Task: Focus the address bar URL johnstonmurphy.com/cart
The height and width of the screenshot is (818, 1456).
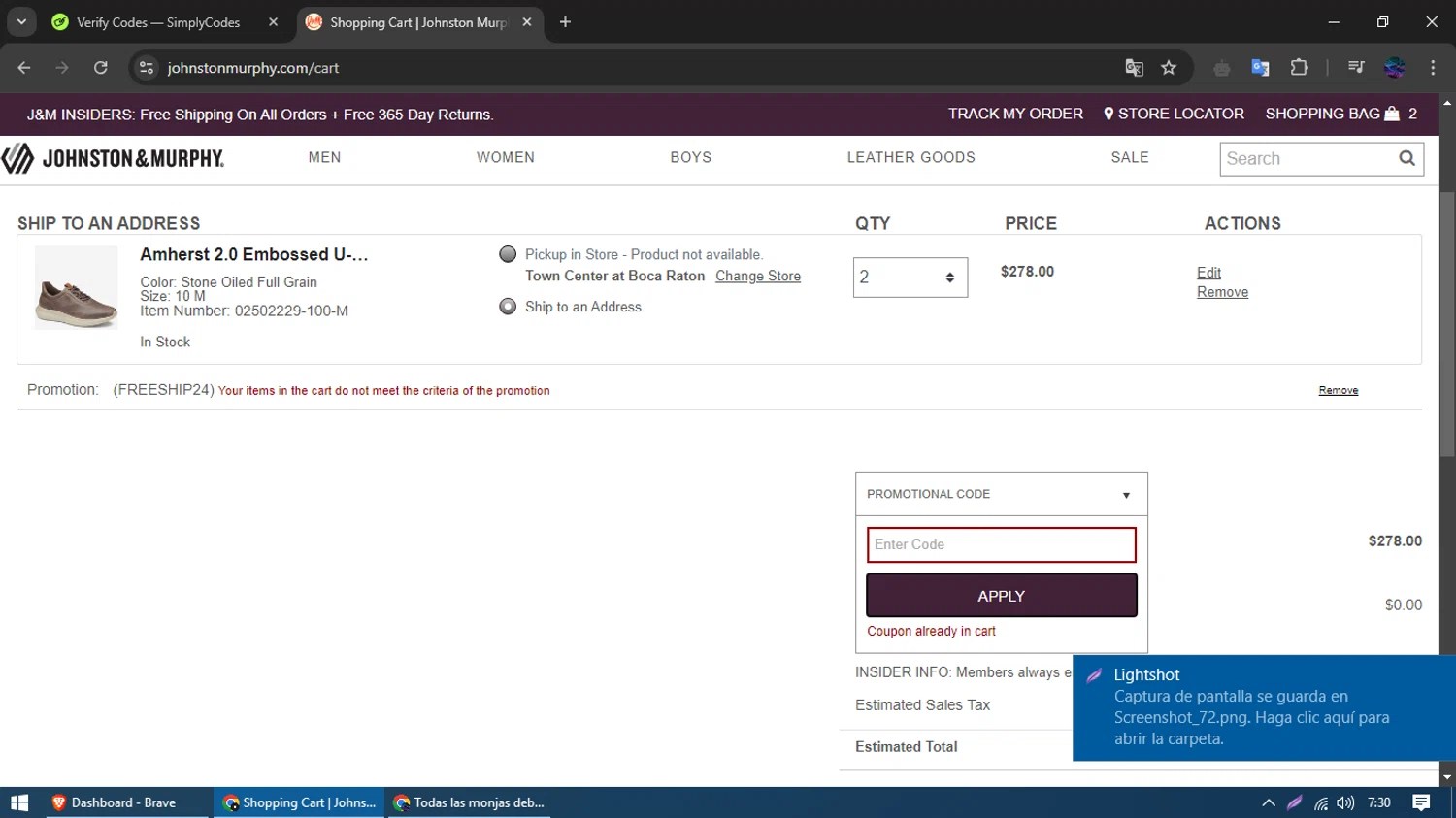Action: pos(252,68)
